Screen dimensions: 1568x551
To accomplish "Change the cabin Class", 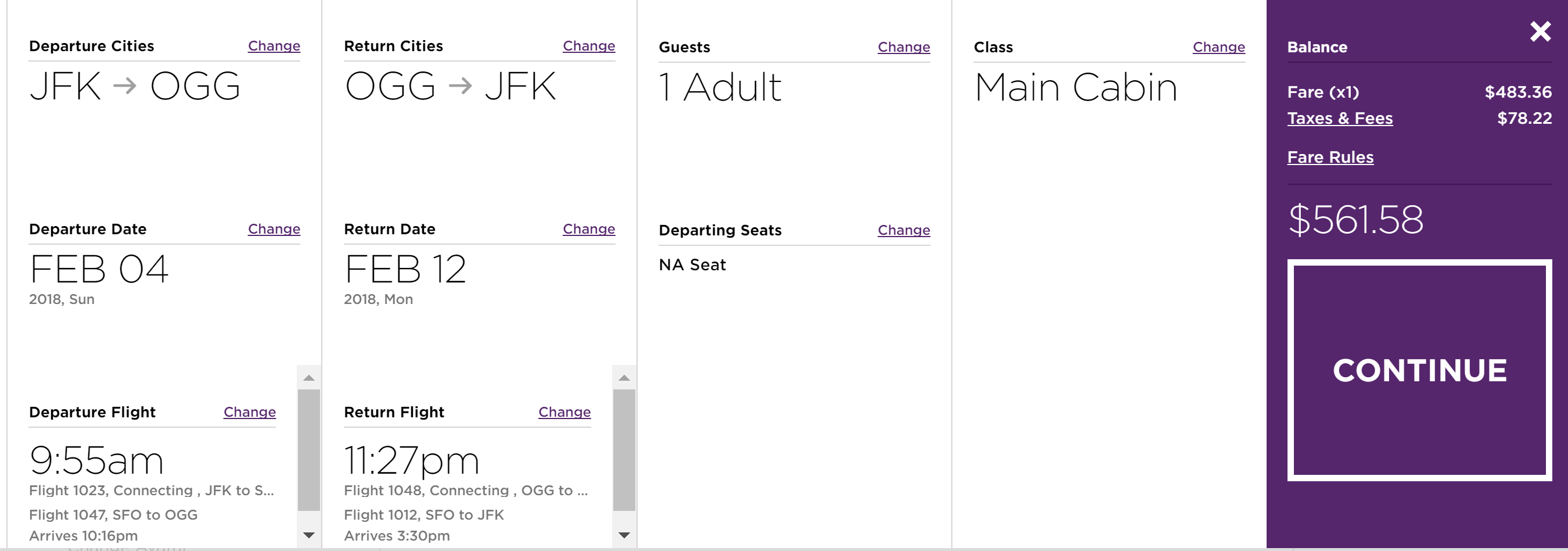I will click(x=1218, y=48).
